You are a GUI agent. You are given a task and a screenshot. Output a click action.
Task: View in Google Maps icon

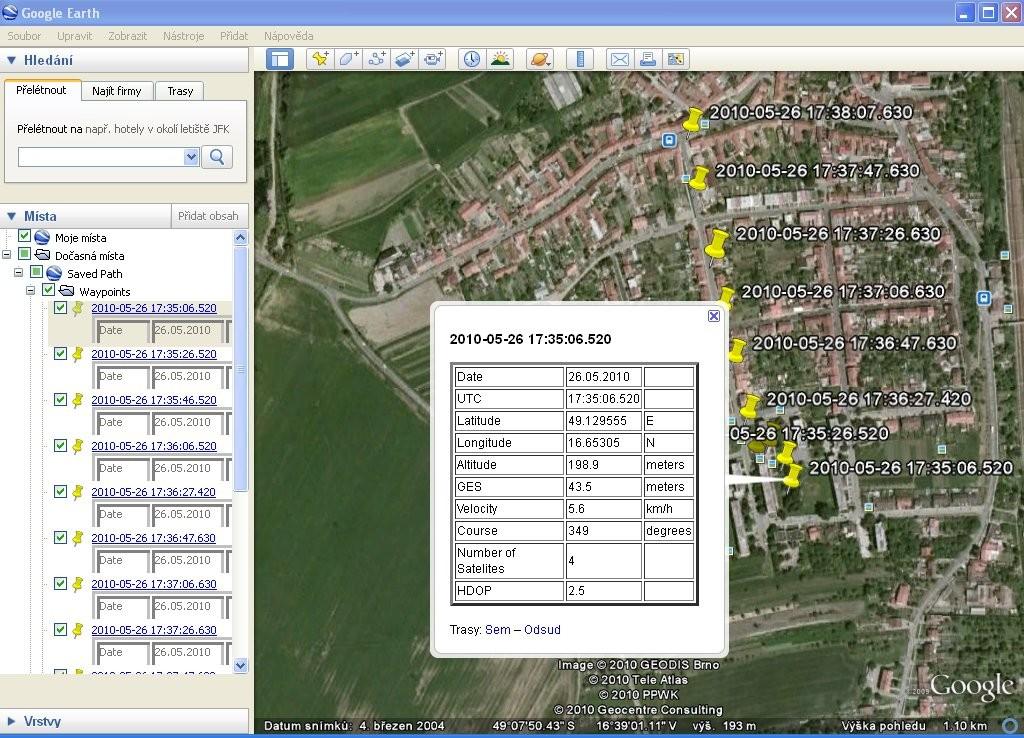click(676, 59)
